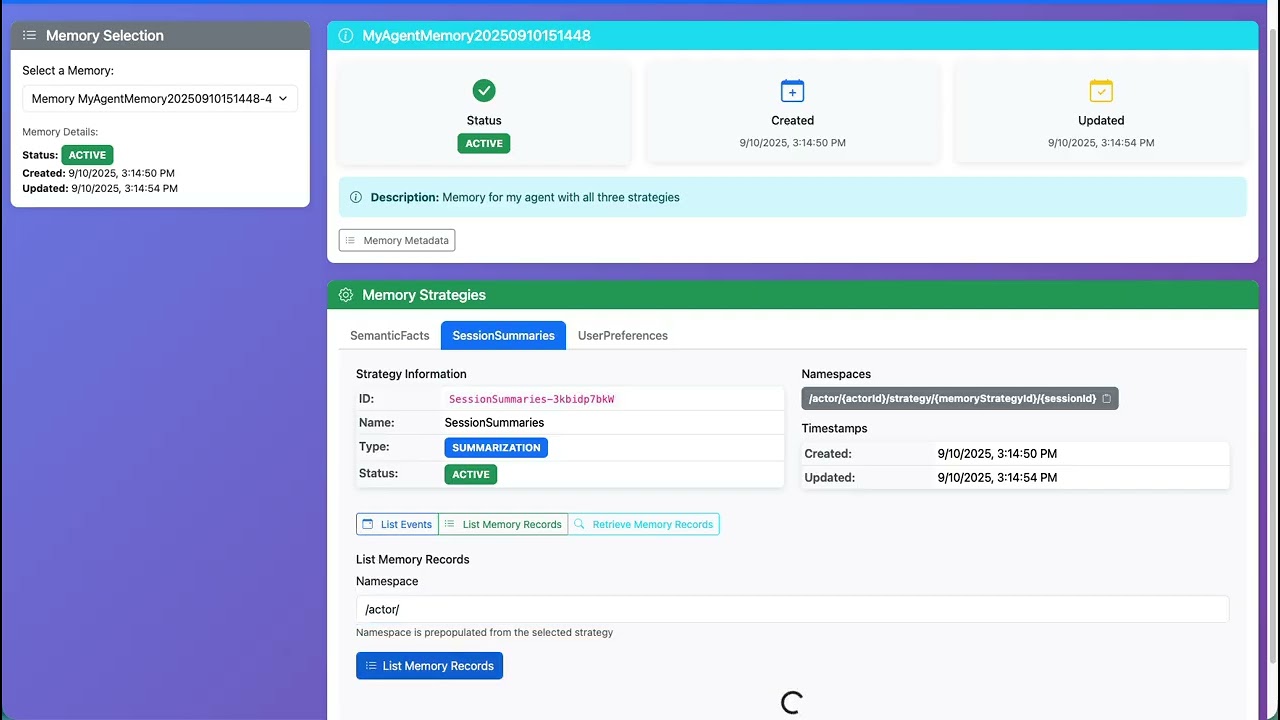
Task: Open the Select a Memory dropdown
Action: click(x=160, y=99)
